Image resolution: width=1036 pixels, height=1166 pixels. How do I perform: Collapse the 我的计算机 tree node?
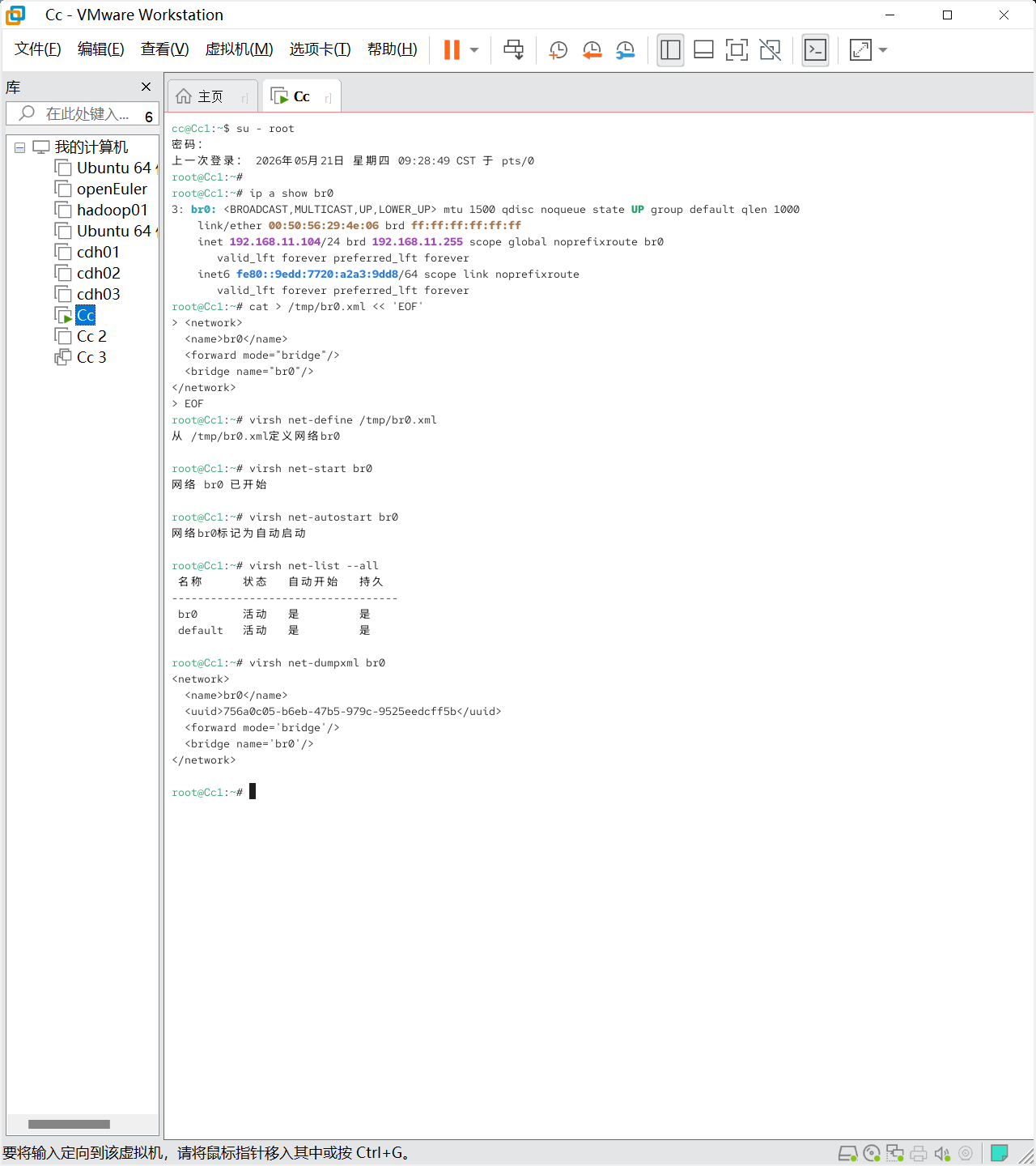pyautogui.click(x=20, y=147)
